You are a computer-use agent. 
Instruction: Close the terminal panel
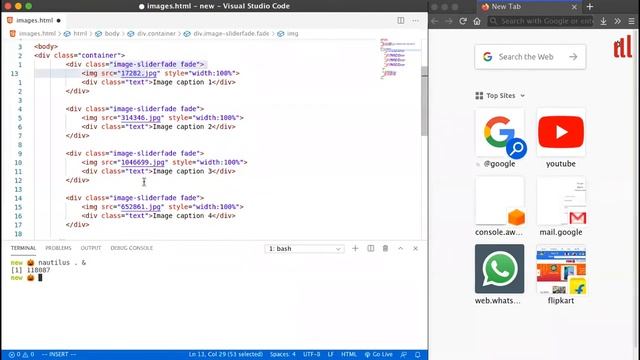[416, 248]
